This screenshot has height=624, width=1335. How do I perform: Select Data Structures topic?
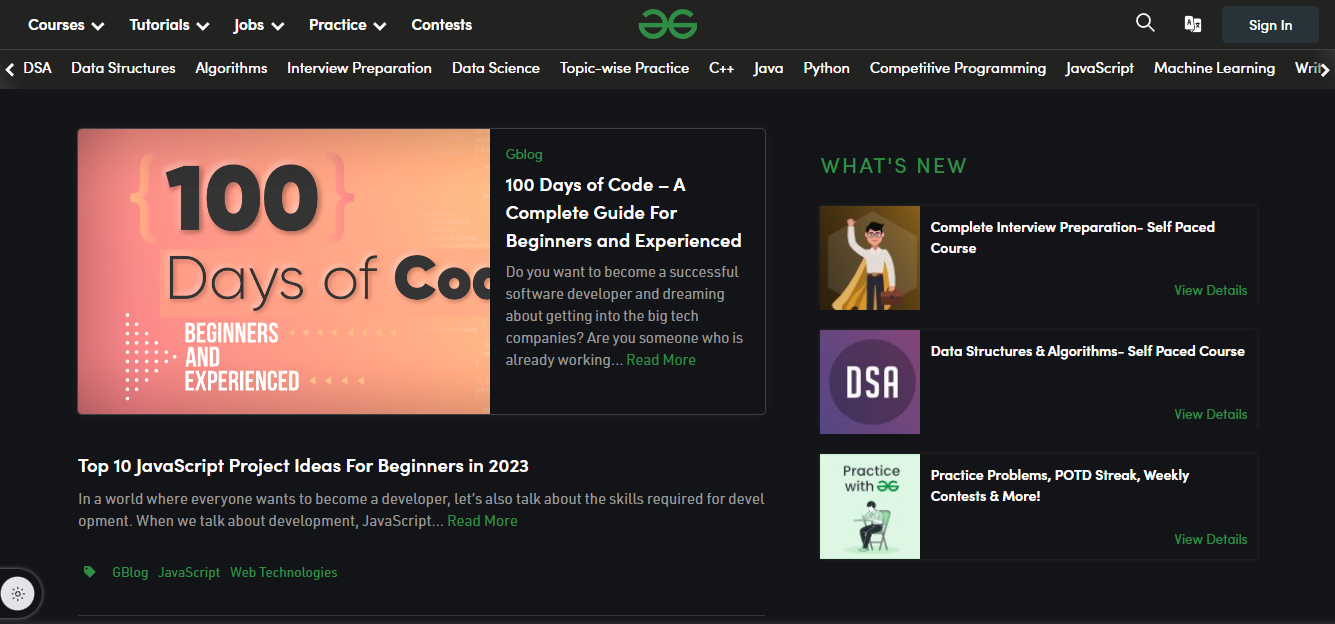[x=123, y=68]
